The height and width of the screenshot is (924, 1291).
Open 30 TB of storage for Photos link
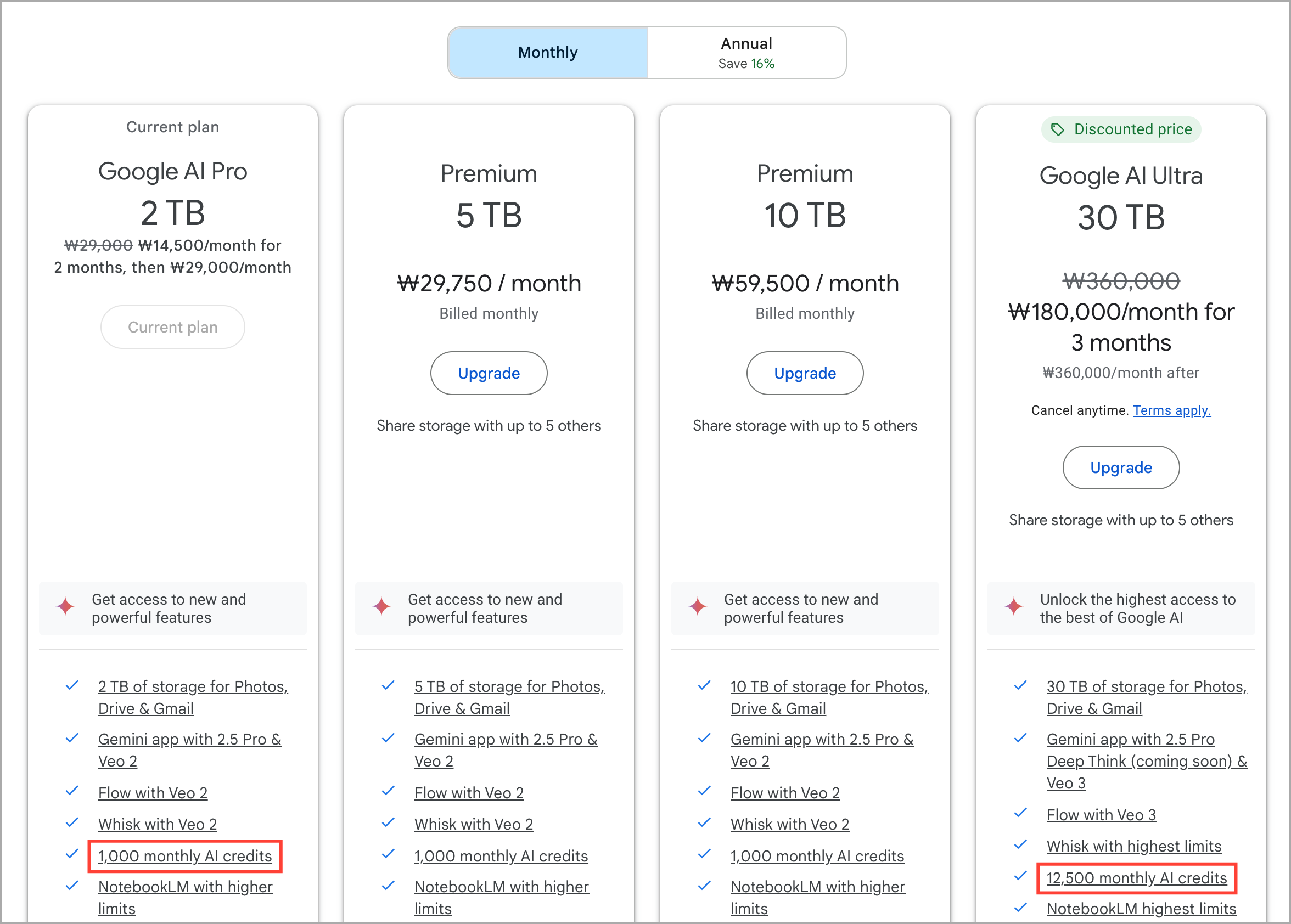1147,697
